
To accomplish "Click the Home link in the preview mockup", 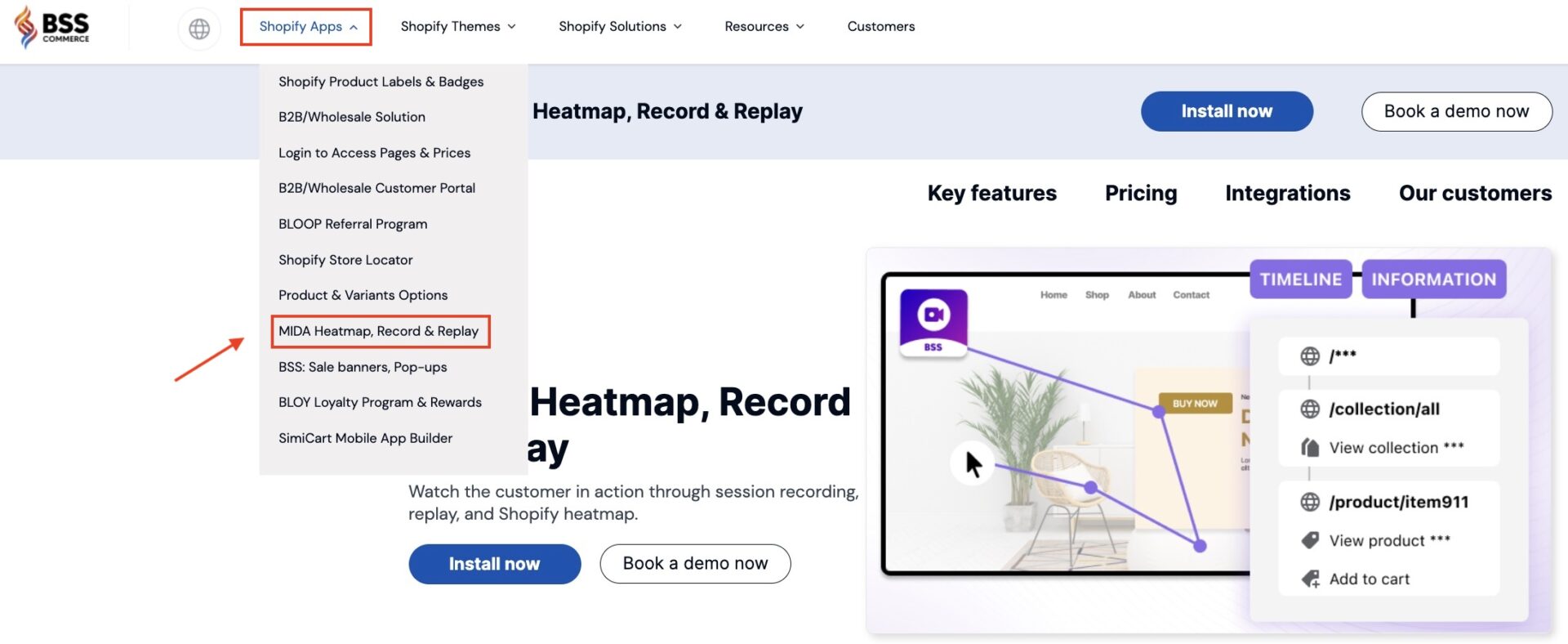I will point(1053,295).
